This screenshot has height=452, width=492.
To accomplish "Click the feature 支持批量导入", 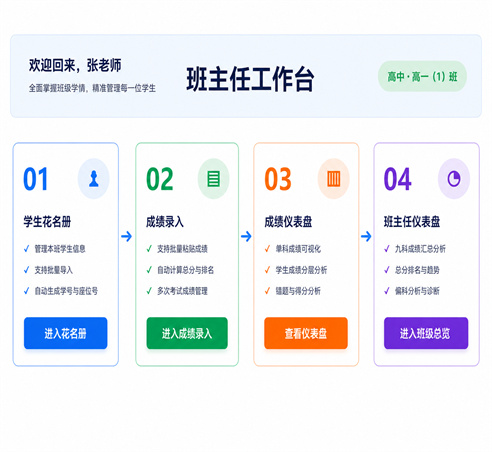I will tap(53, 270).
